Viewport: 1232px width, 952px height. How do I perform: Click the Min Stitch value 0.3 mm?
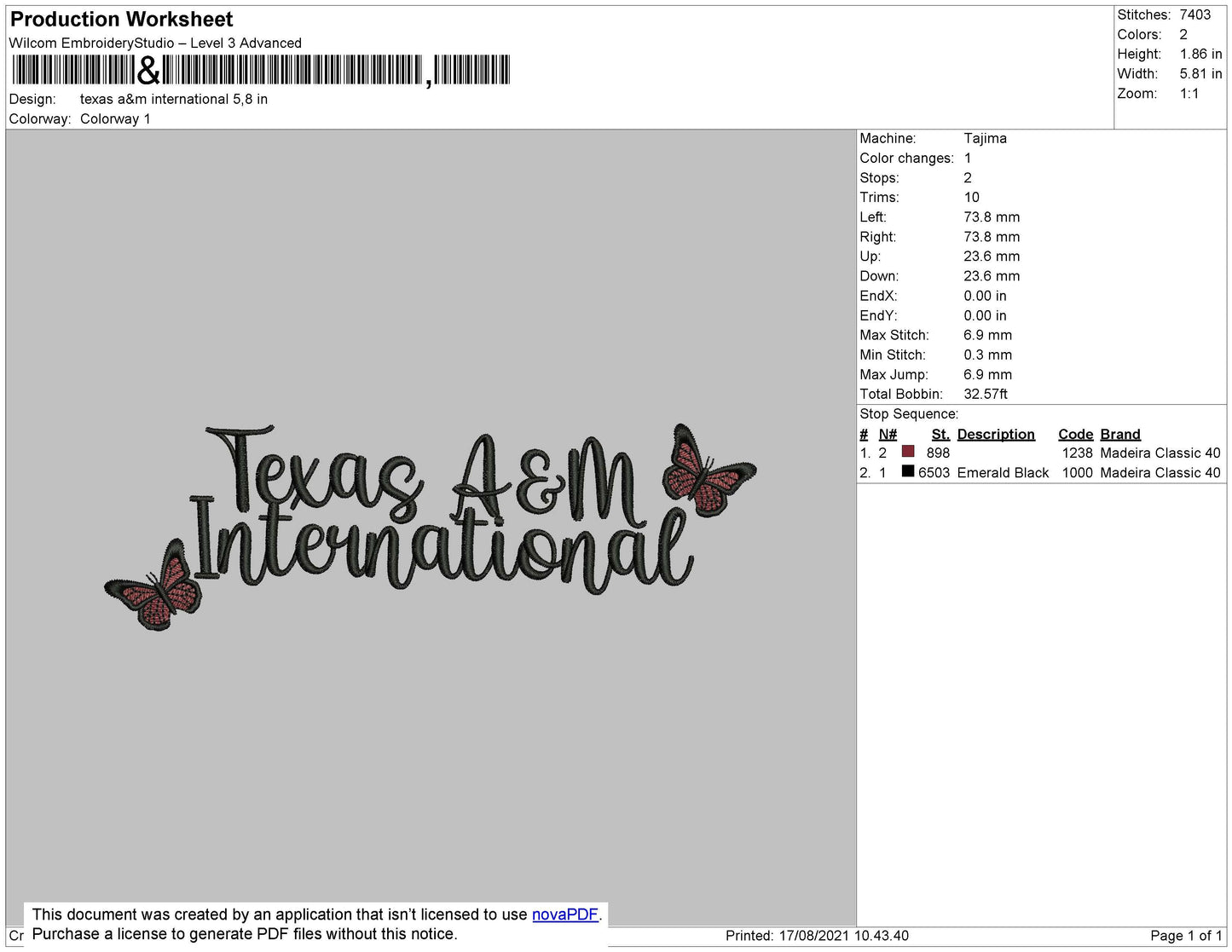coord(988,355)
